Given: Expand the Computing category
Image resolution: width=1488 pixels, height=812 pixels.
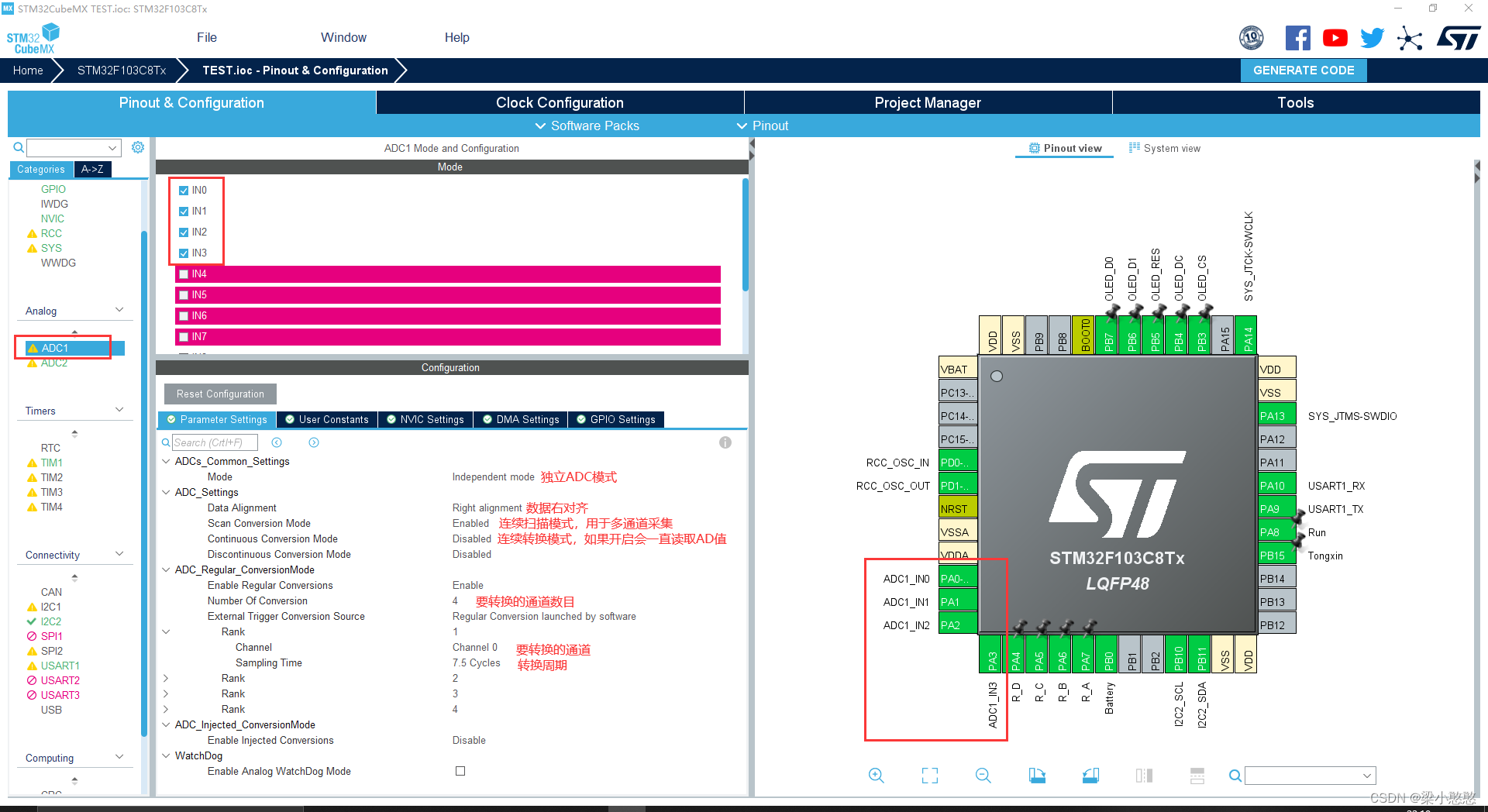Looking at the screenshot, I should pyautogui.click(x=119, y=757).
